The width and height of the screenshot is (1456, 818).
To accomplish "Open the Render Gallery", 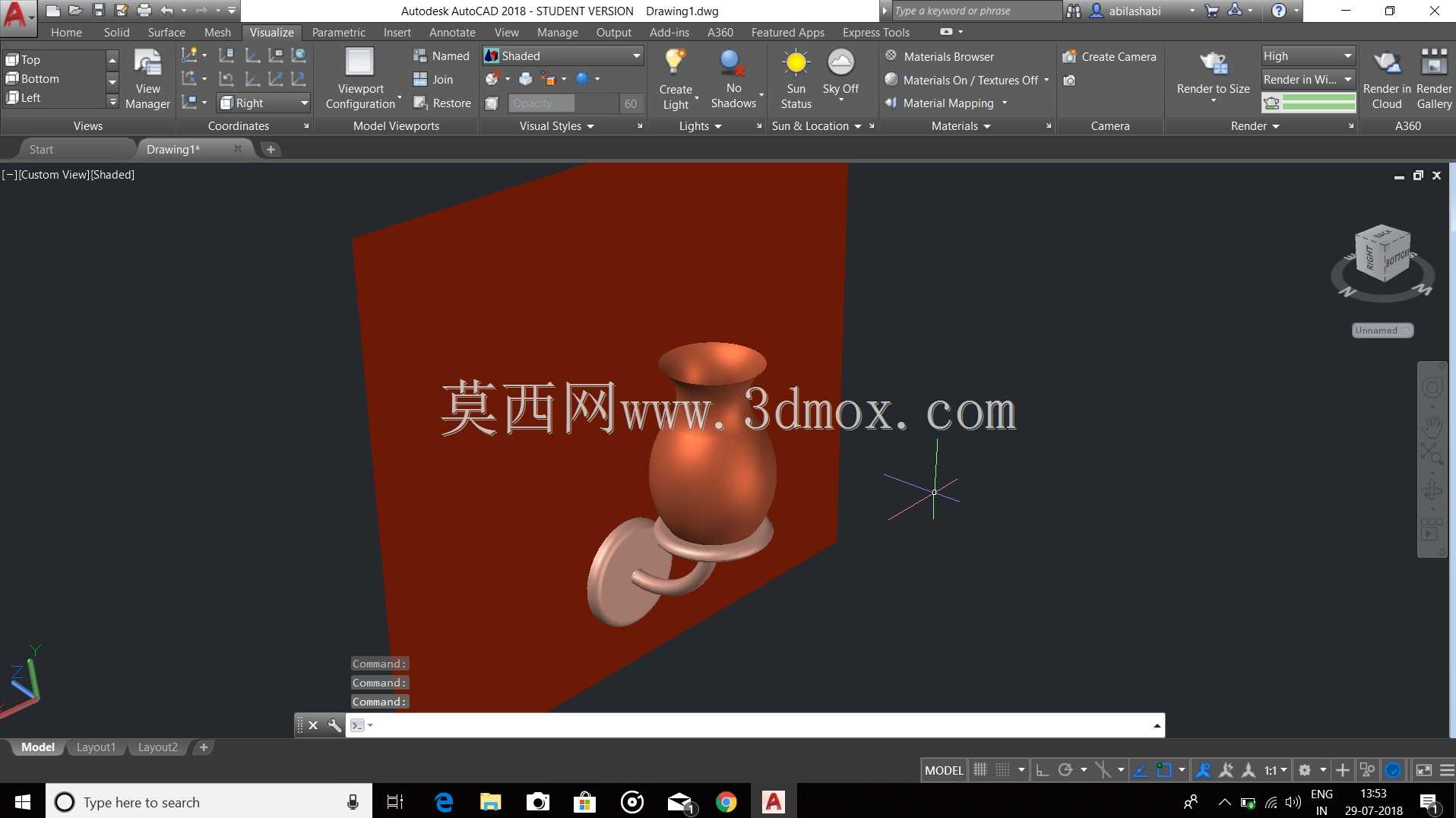I will [x=1434, y=79].
